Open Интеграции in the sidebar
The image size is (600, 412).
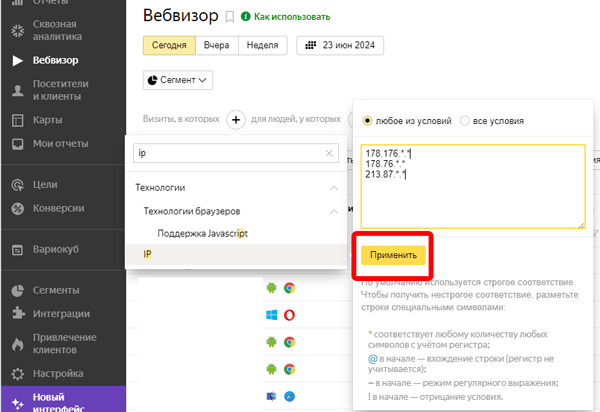click(x=61, y=314)
